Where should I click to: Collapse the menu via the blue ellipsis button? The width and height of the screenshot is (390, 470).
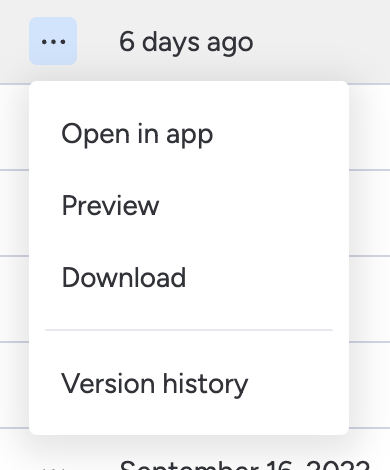click(x=53, y=41)
